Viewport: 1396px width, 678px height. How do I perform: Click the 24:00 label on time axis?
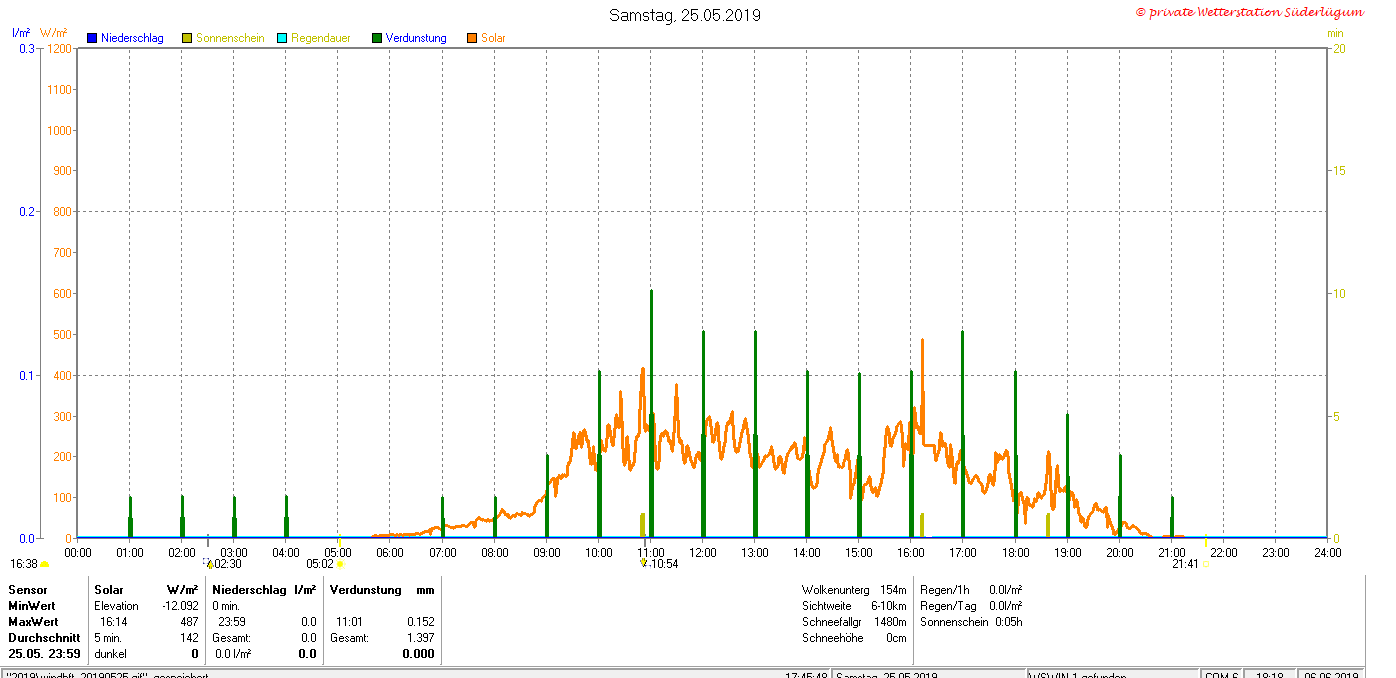[x=1328, y=552]
